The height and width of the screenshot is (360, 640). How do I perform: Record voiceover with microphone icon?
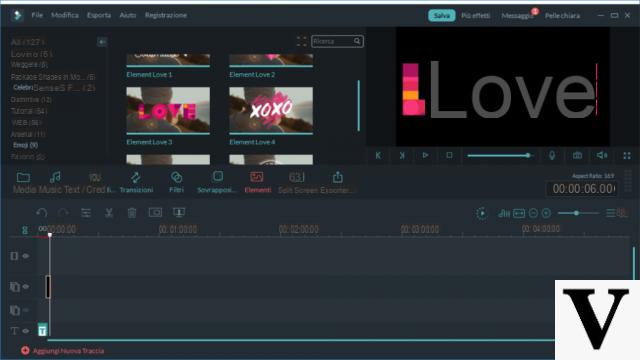coord(552,156)
